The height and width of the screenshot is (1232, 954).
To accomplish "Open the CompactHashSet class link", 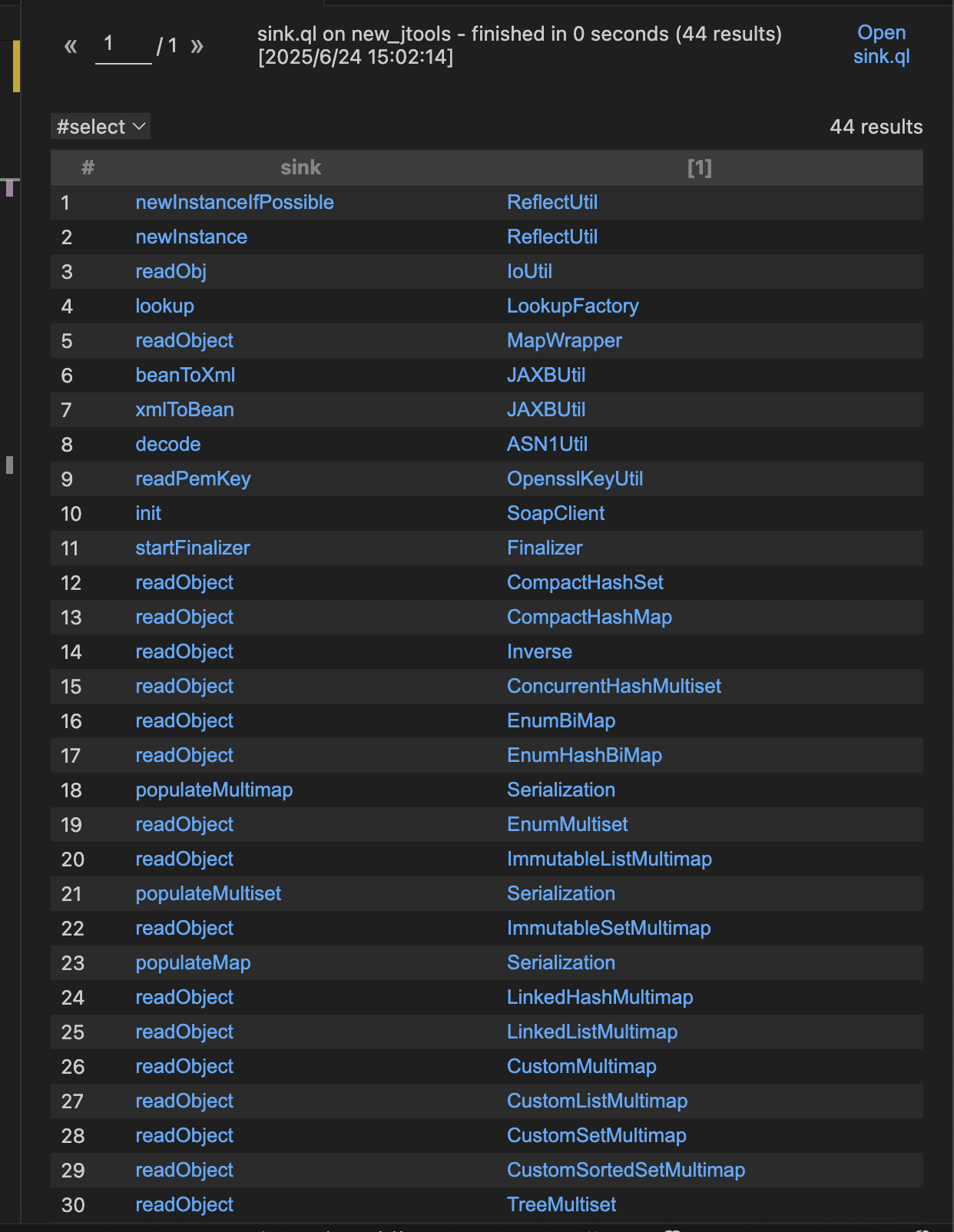I will [x=585, y=582].
